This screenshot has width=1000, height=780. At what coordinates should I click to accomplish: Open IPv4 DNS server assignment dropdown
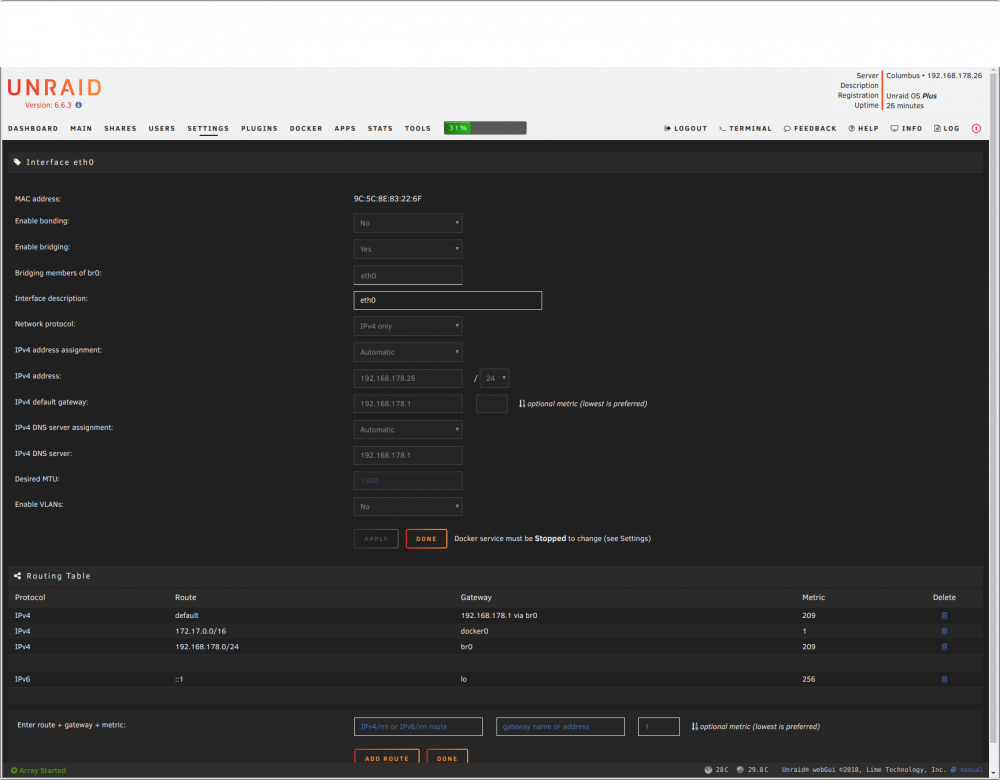point(408,430)
